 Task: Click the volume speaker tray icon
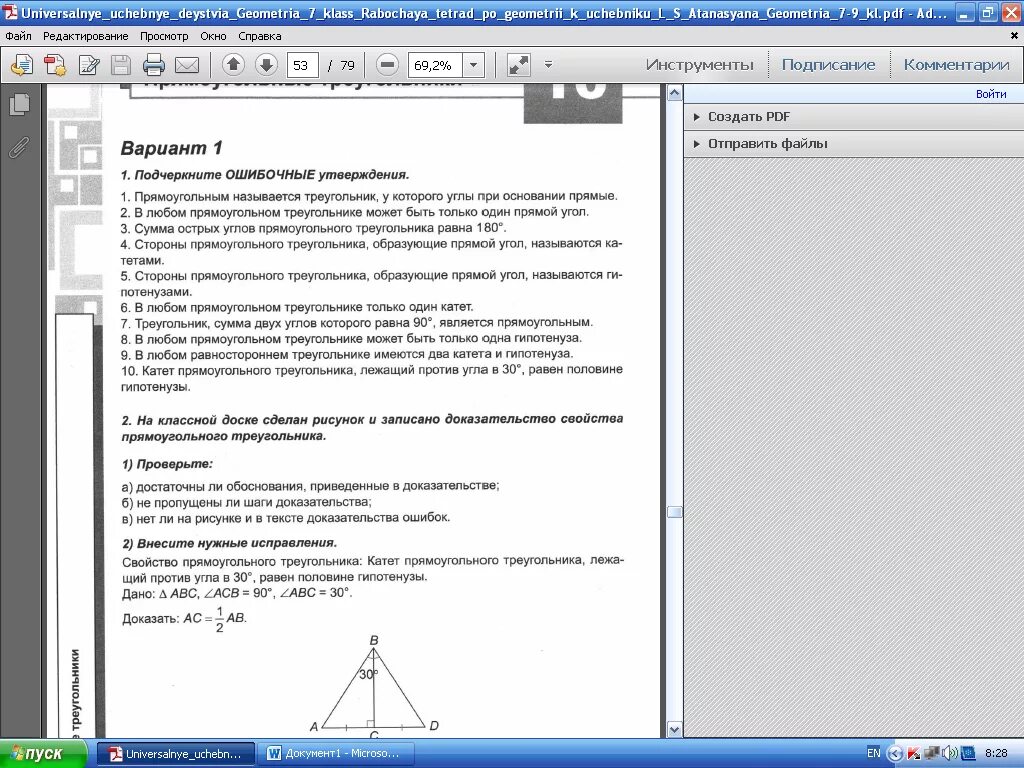click(x=950, y=754)
